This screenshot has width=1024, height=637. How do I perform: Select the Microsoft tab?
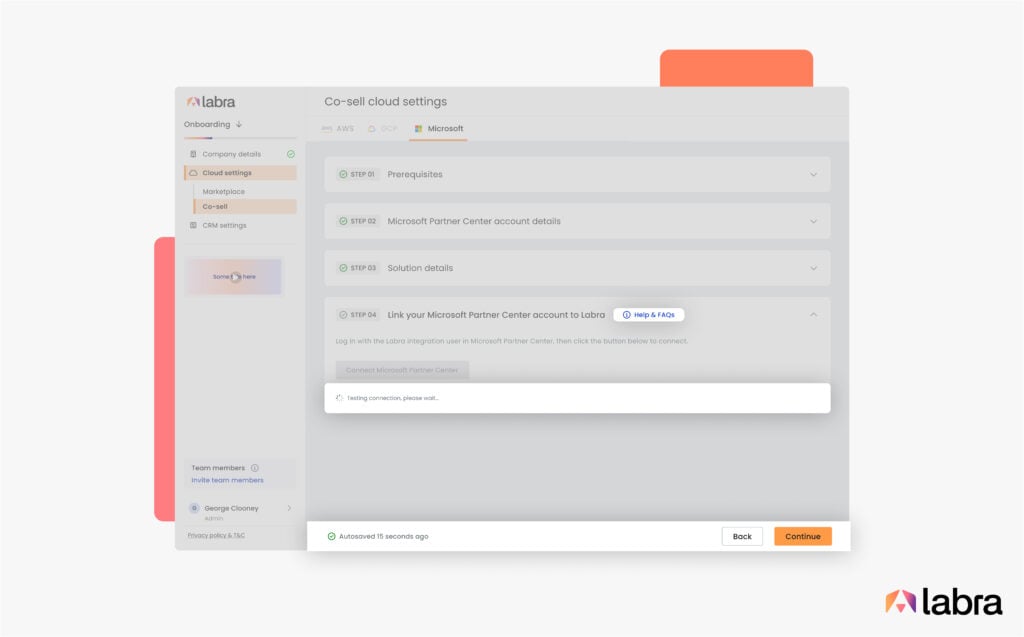click(x=438, y=129)
